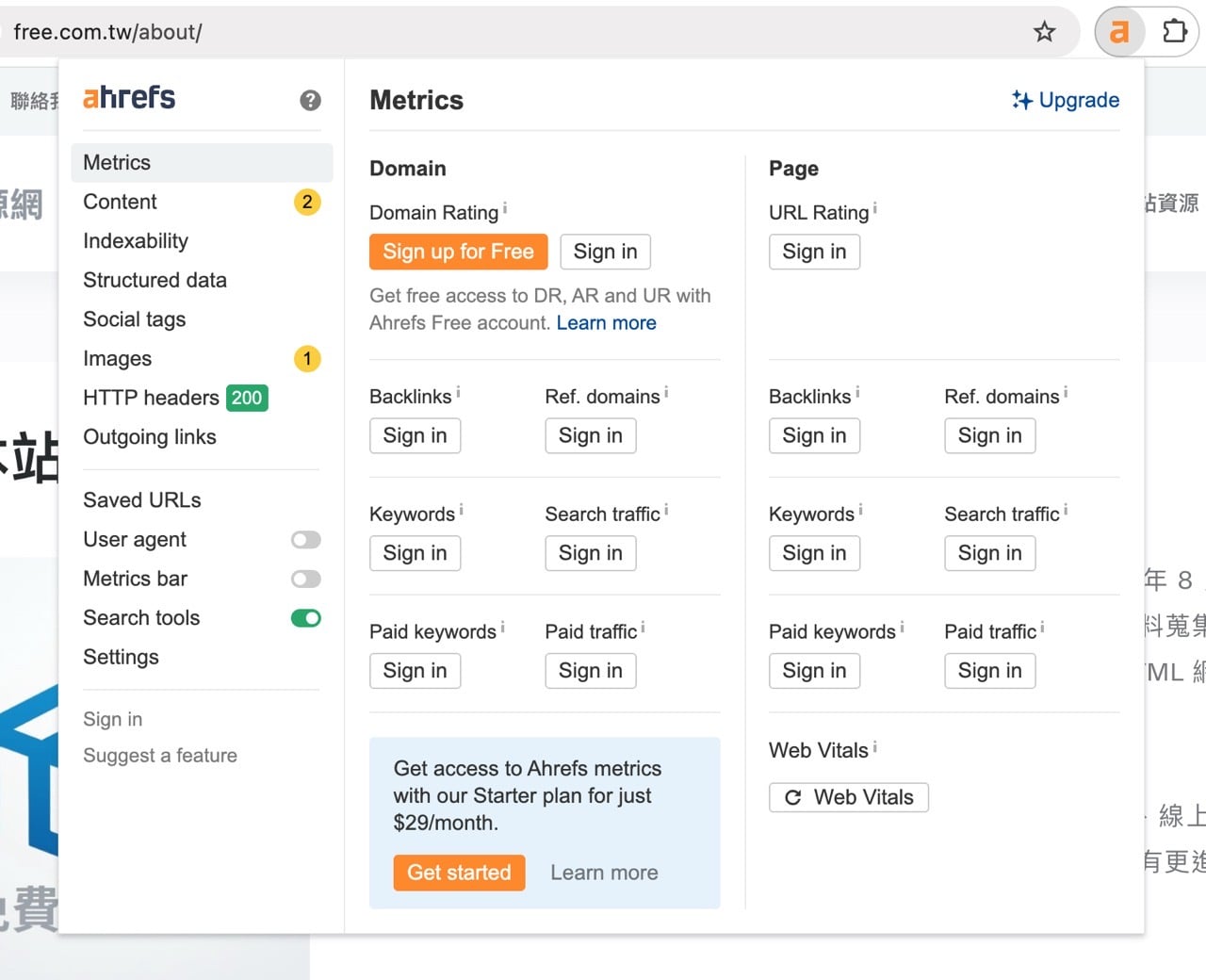
Task: Click the Get started button
Action: [x=459, y=873]
